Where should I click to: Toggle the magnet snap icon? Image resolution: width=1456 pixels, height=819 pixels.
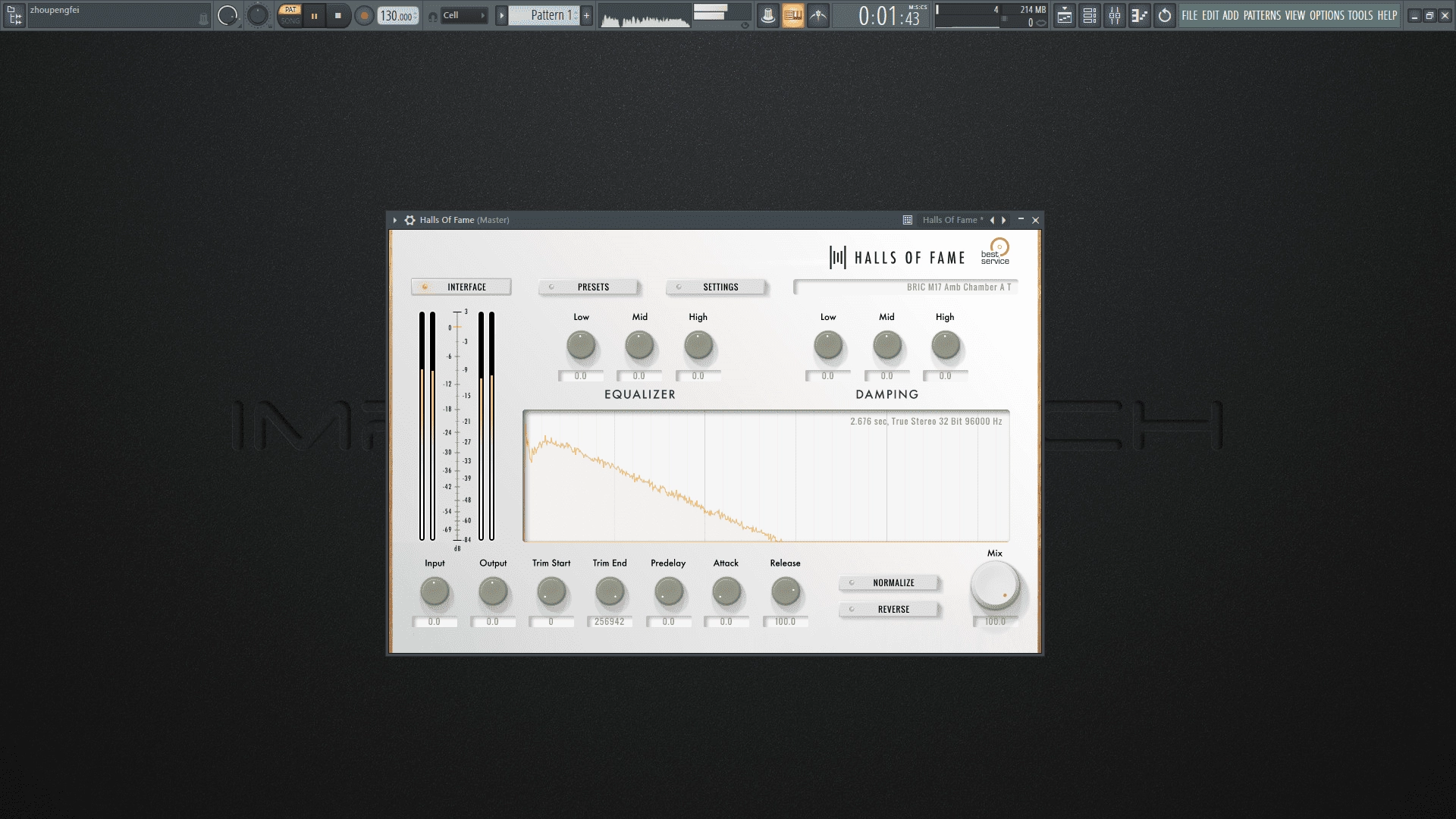click(433, 16)
